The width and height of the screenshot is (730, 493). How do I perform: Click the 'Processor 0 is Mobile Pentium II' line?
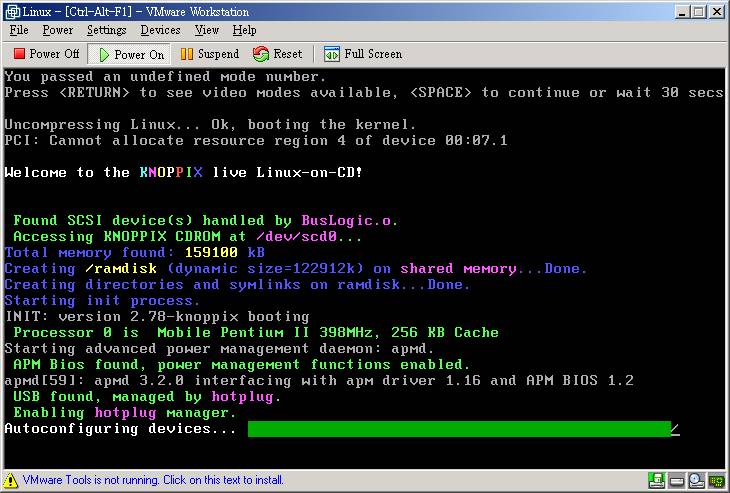pos(256,332)
